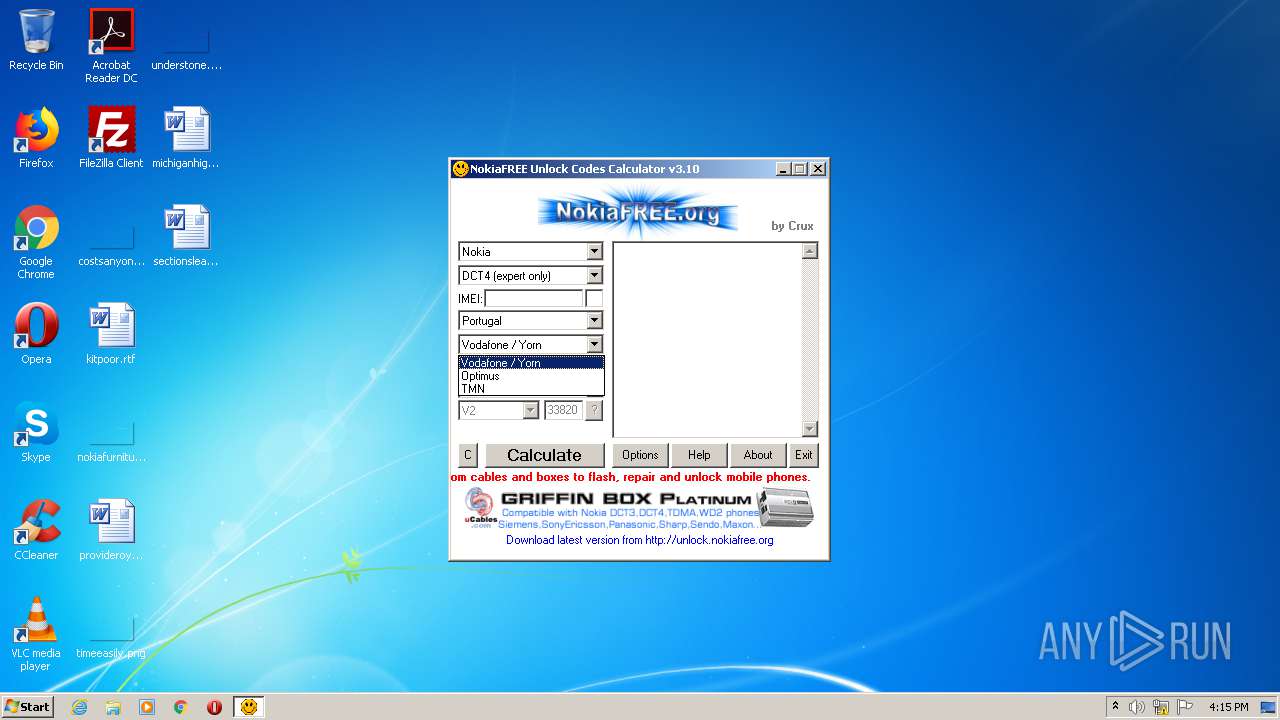Select the sectionslea... Word document
Image resolution: width=1280 pixels, height=720 pixels.
[186, 236]
